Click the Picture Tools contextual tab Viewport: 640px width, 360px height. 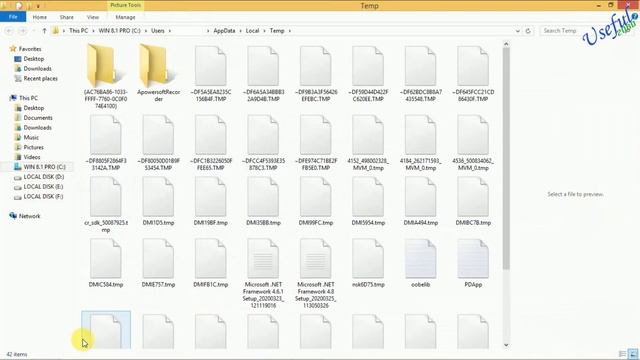[x=125, y=5]
